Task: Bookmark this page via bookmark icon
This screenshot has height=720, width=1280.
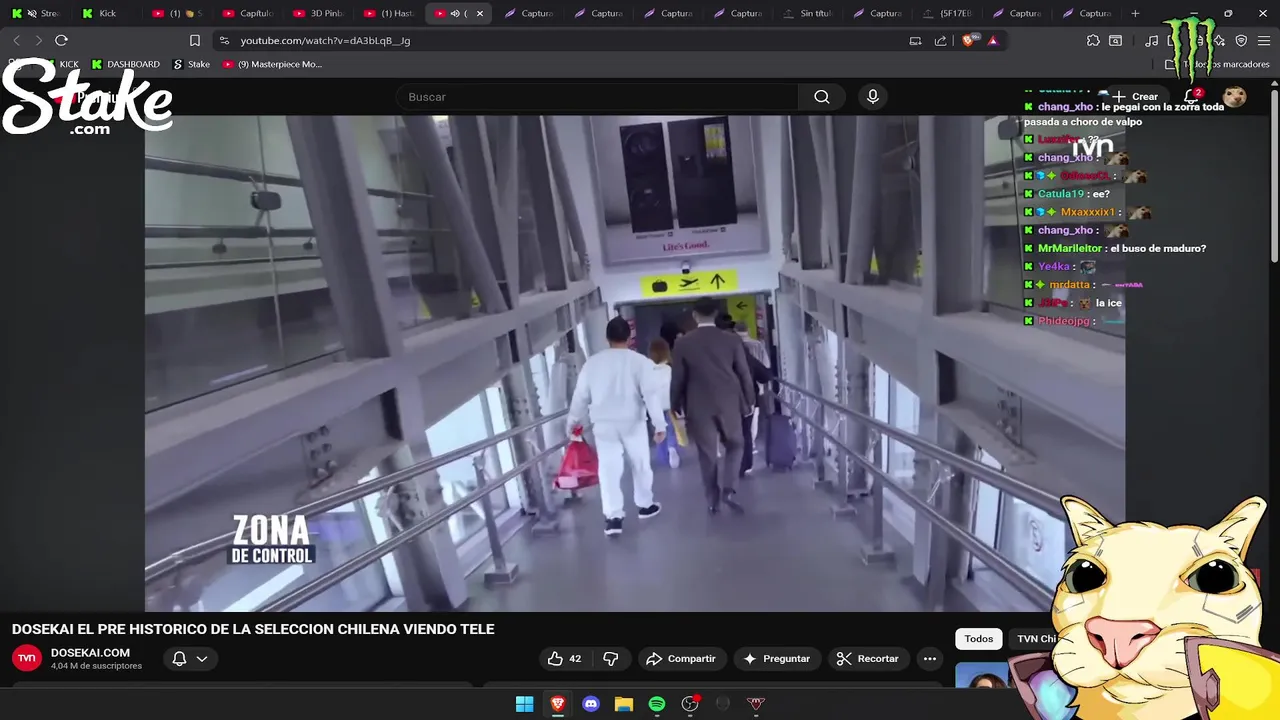Action: tap(195, 40)
